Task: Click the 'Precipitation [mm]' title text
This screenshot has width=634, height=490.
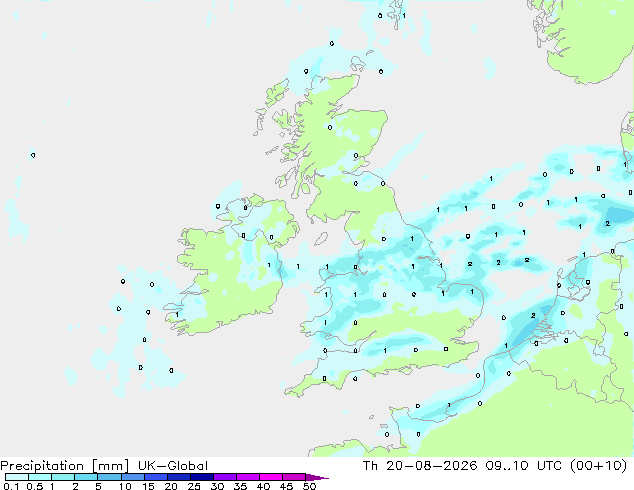Action: coord(65,466)
